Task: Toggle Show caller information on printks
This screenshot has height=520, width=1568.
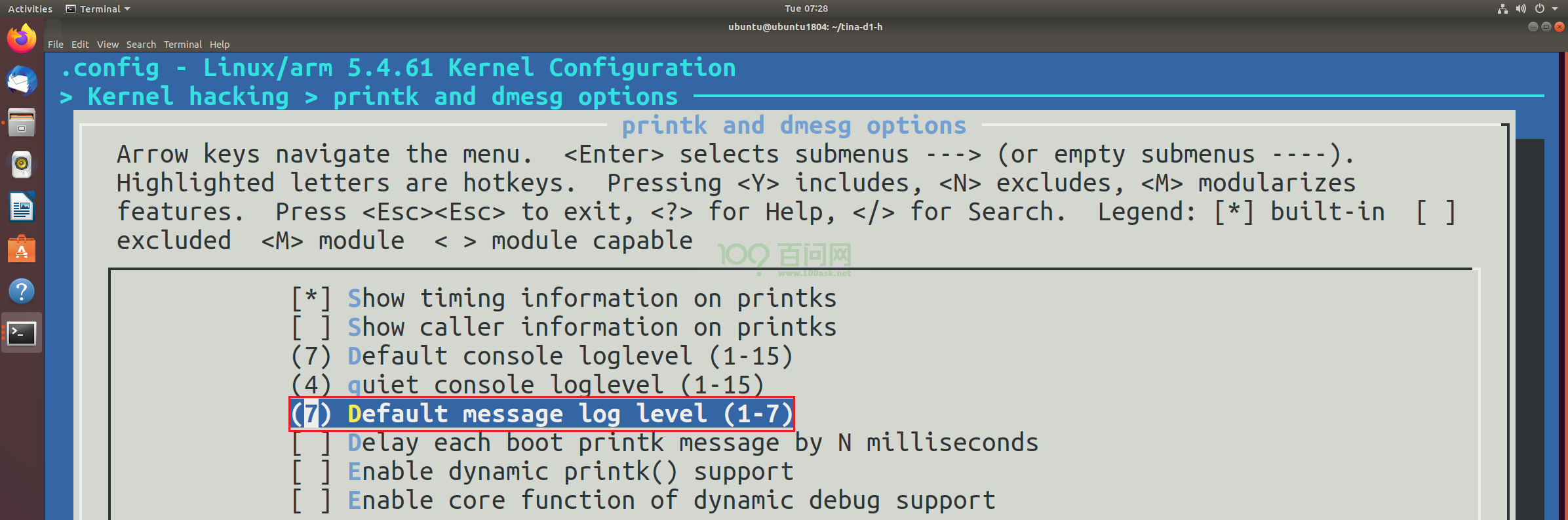Action: [564, 328]
